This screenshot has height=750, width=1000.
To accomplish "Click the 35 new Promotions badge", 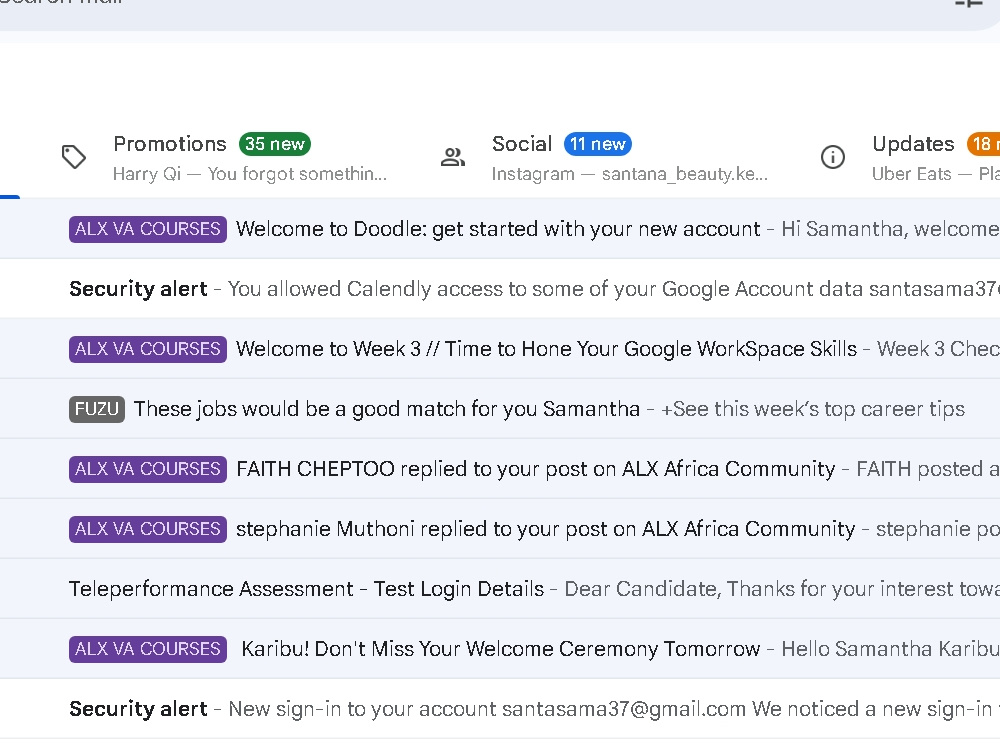I will [x=275, y=144].
